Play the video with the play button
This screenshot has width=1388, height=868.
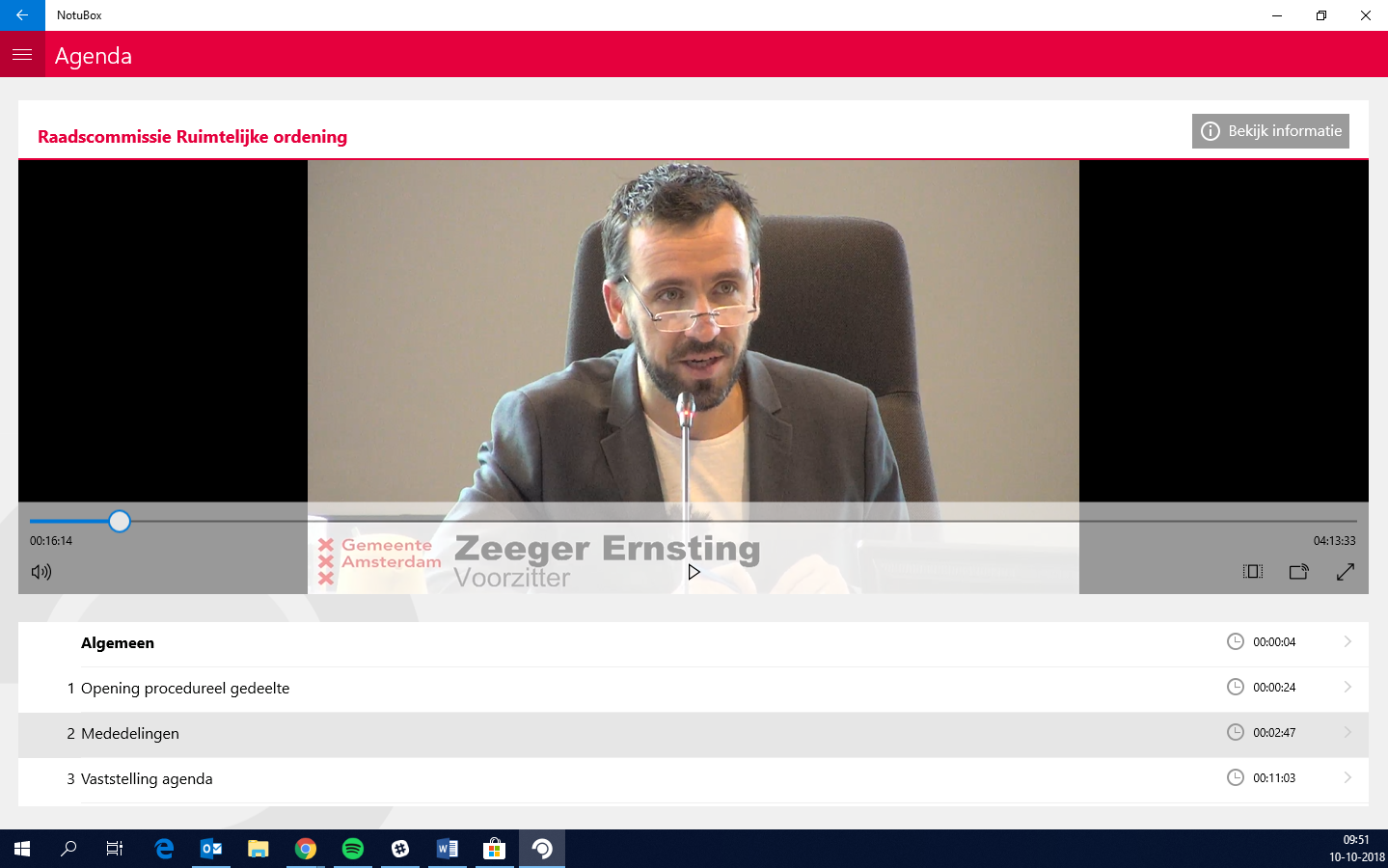(x=694, y=572)
